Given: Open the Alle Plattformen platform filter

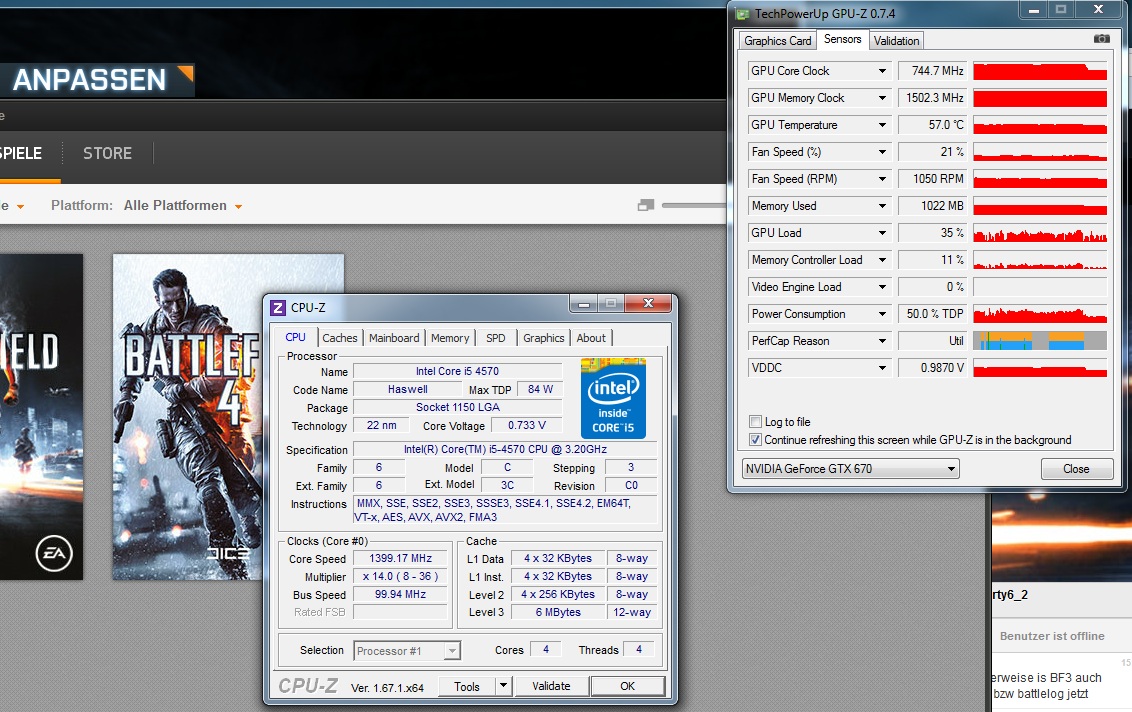Looking at the screenshot, I should pyautogui.click(x=183, y=206).
